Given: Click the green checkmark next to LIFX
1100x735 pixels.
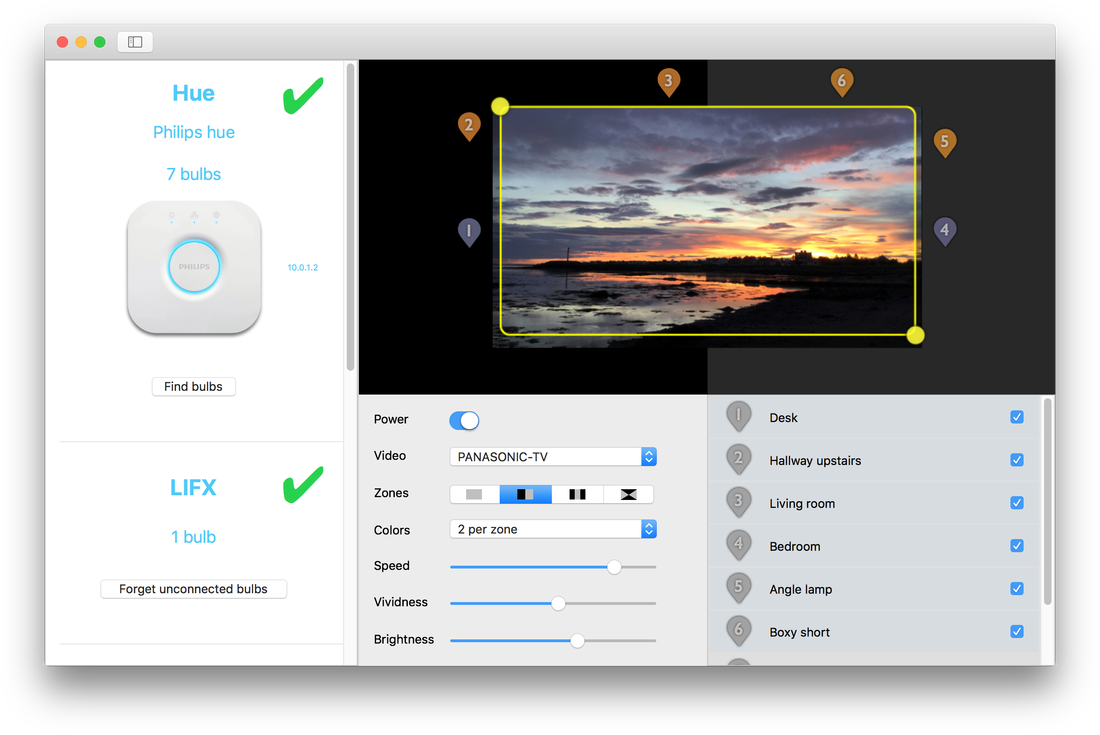Looking at the screenshot, I should (303, 485).
